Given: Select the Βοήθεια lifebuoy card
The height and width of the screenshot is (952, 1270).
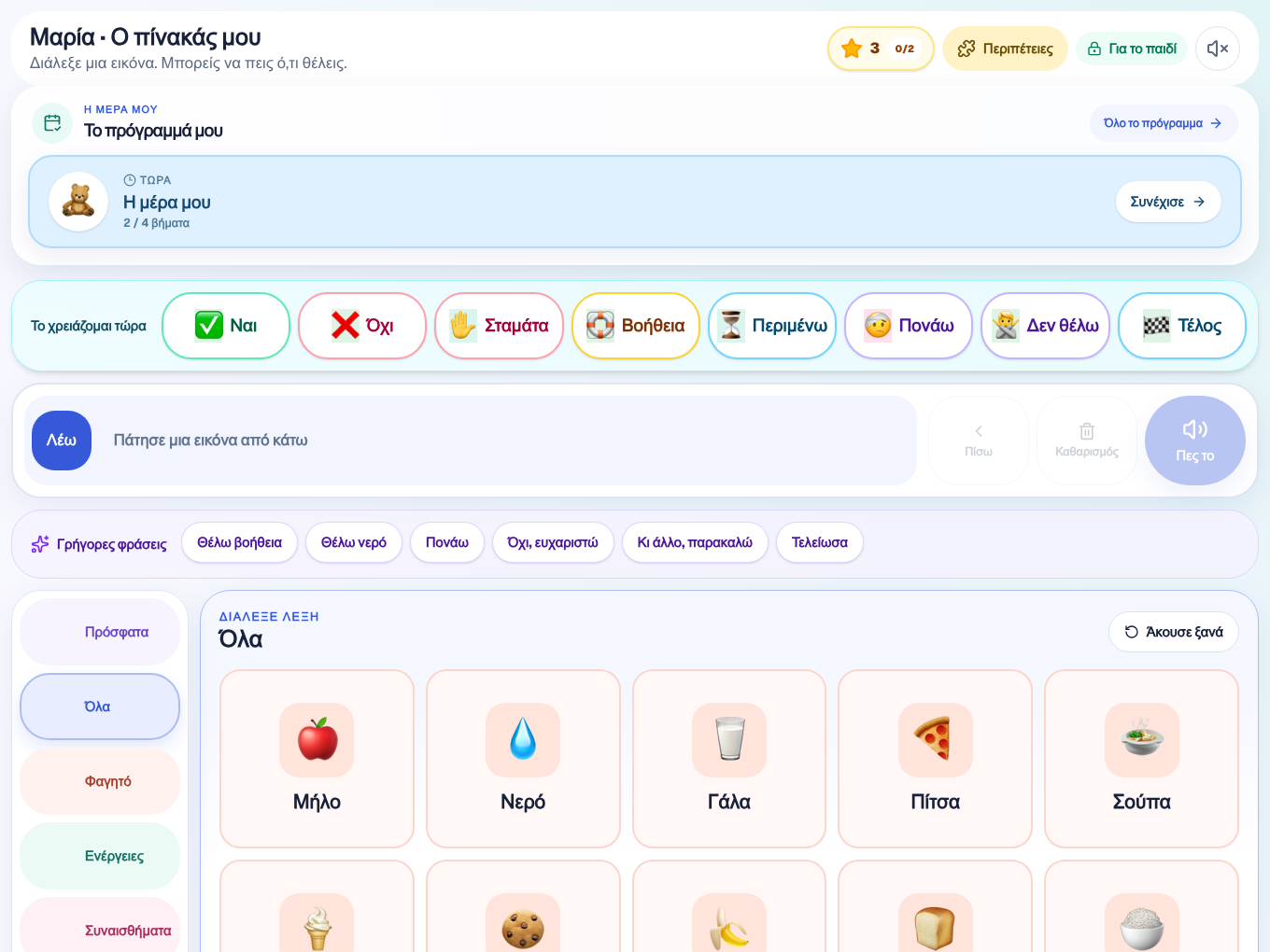Looking at the screenshot, I should point(636,326).
